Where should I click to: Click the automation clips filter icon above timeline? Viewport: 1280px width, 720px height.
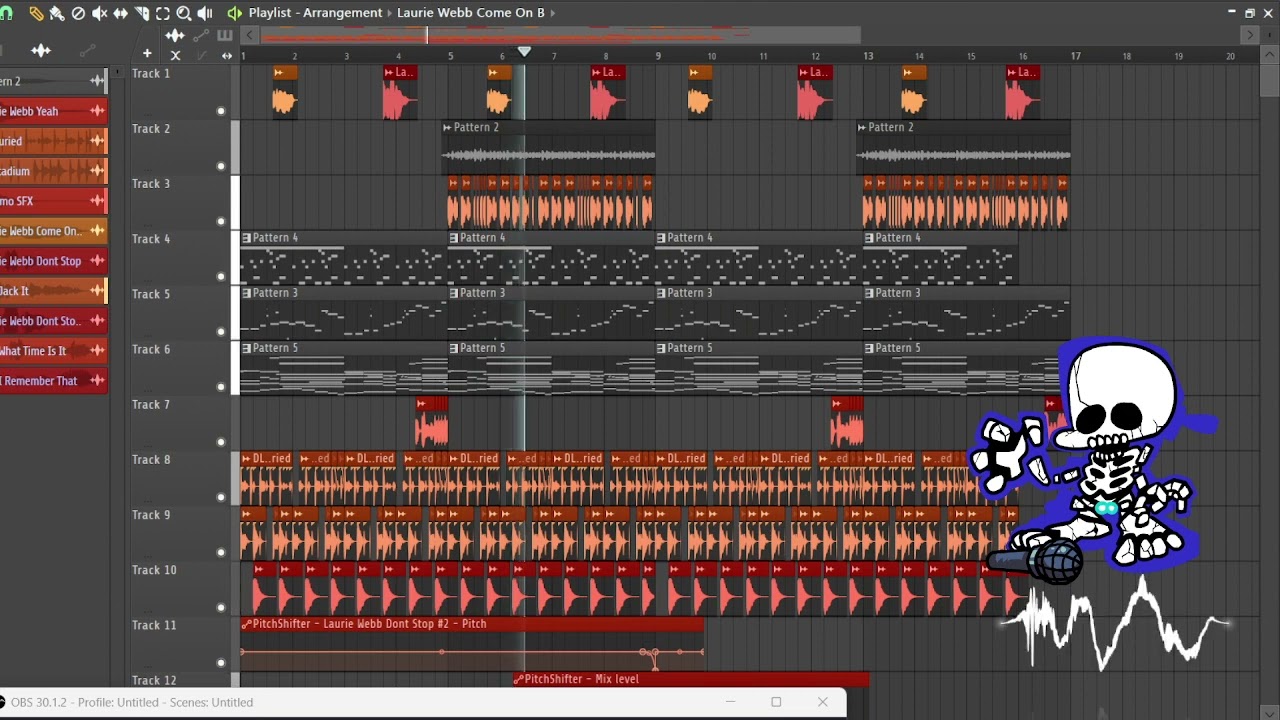click(x=200, y=35)
